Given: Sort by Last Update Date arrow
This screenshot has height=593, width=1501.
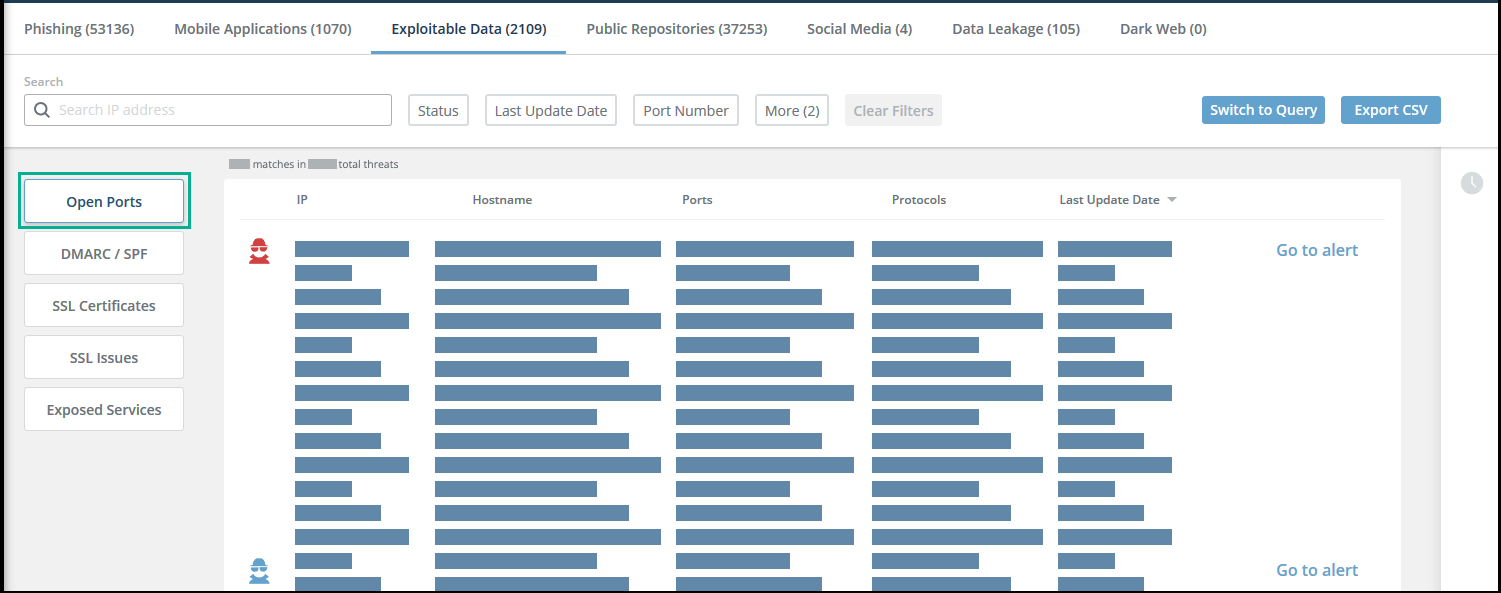Looking at the screenshot, I should click(x=1172, y=200).
